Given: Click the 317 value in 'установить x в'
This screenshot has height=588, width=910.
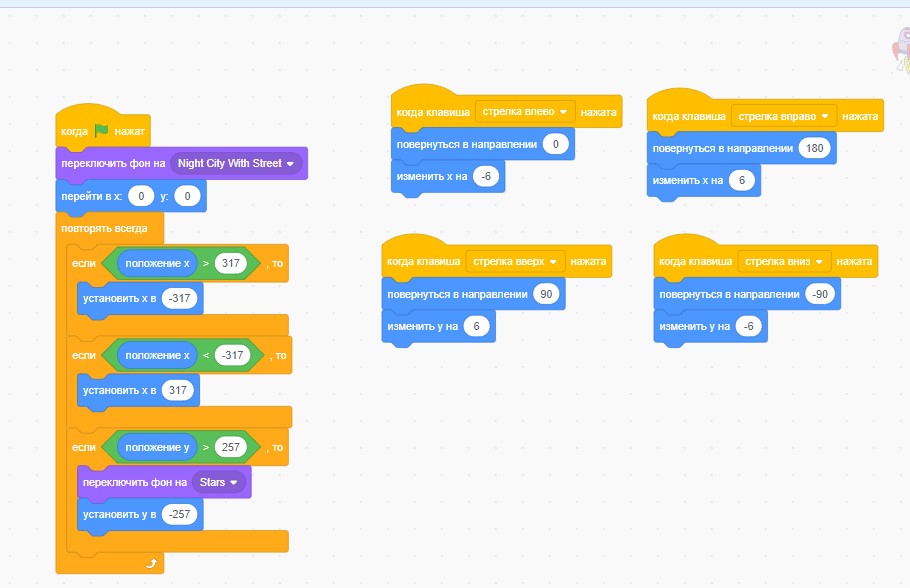Looking at the screenshot, I should click(x=178, y=390).
